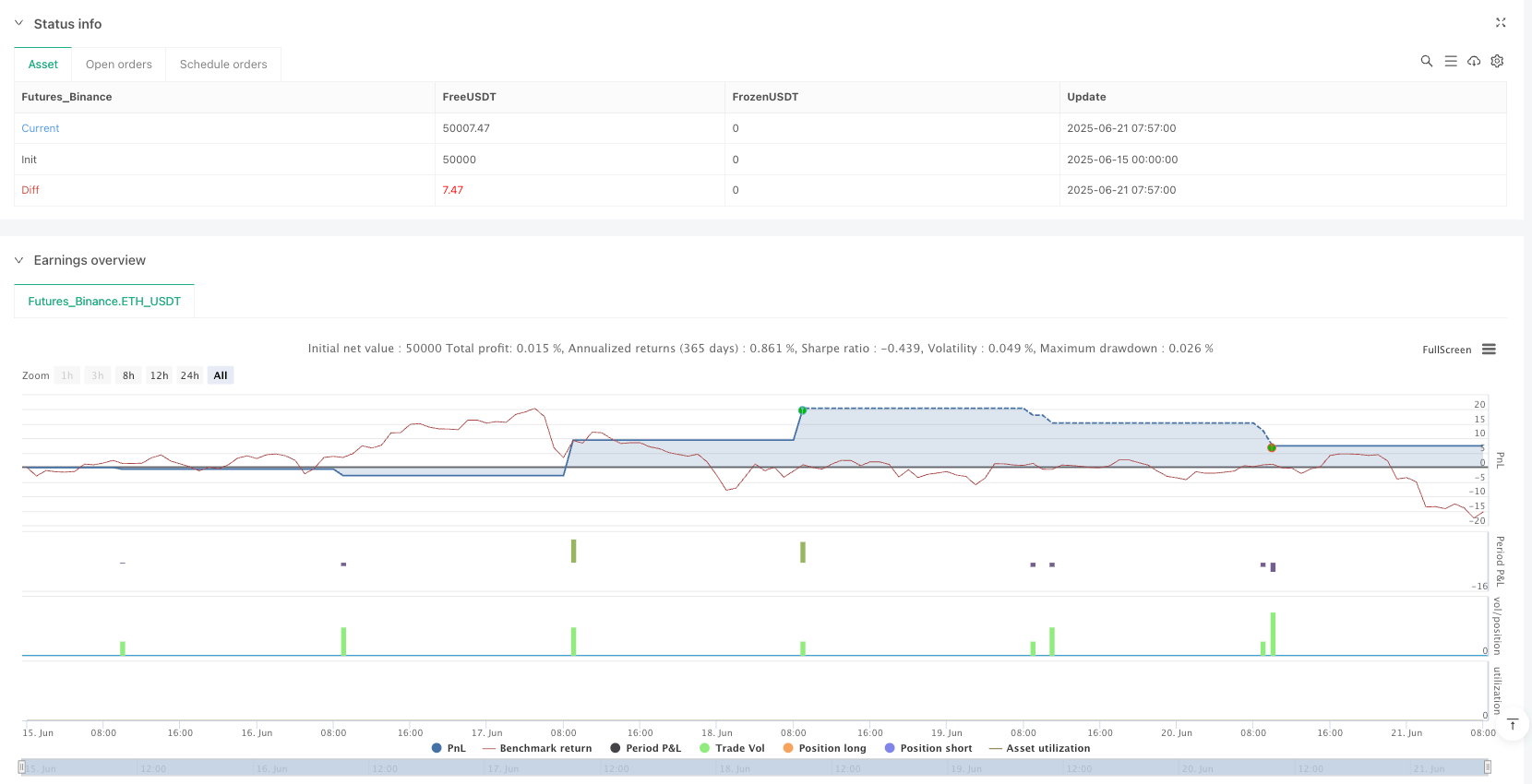Collapse the Earnings overview section

(18, 261)
